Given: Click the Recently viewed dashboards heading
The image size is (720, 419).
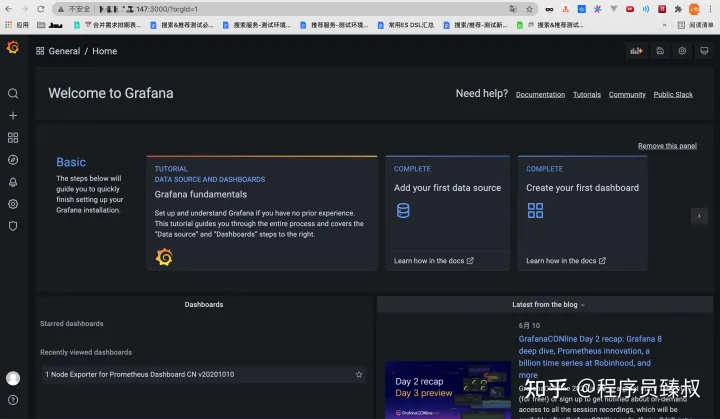Looking at the screenshot, I should click(86, 352).
